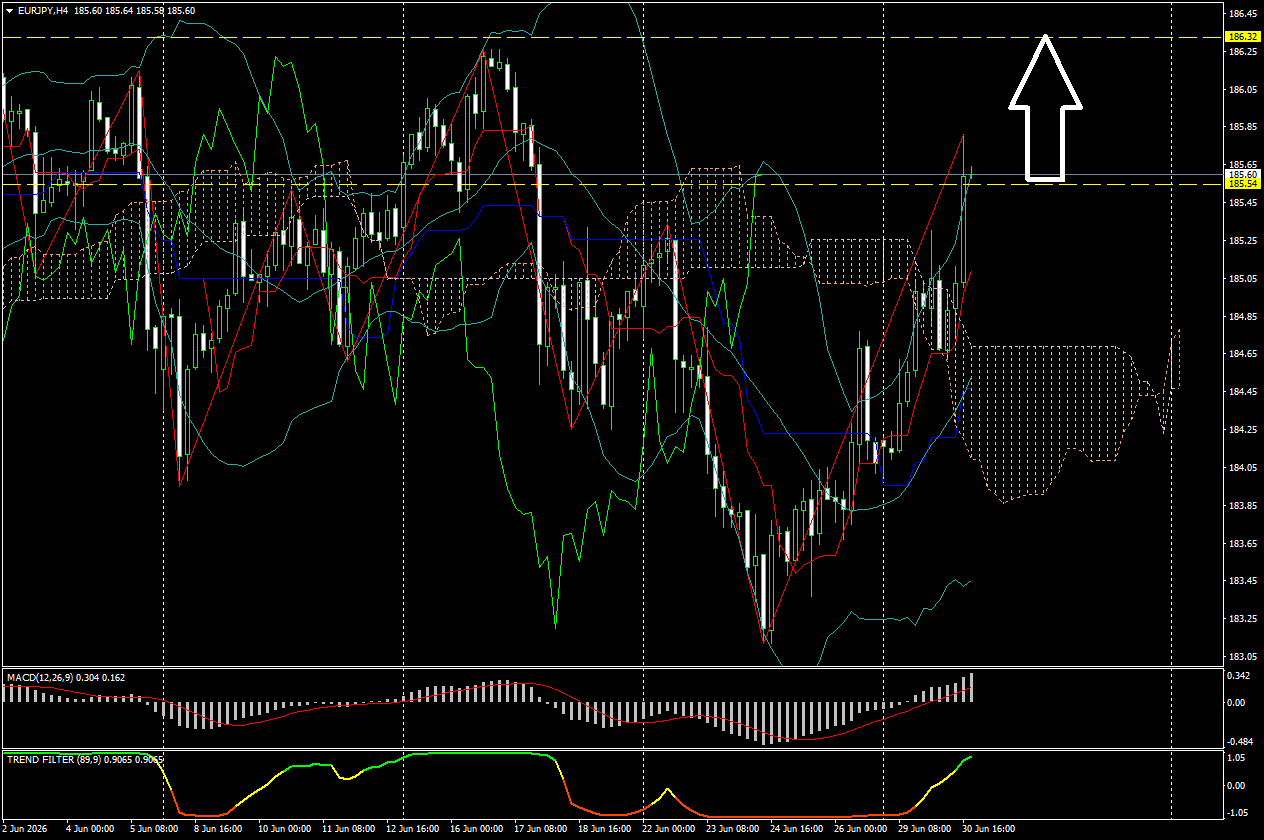
Task: Open the chart menu triangle beside EURJPY,H4
Action: pos(9,10)
